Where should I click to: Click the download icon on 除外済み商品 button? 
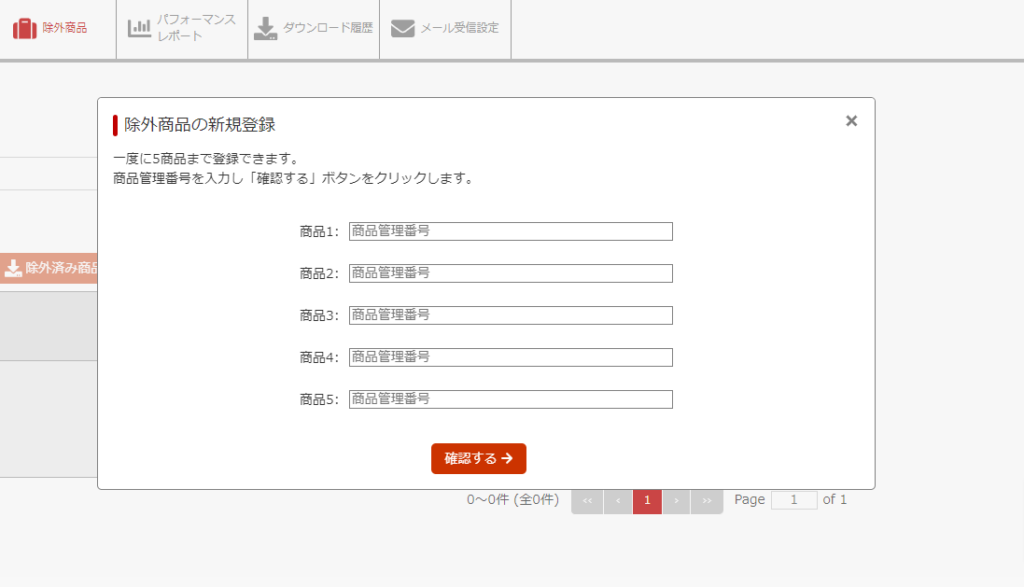[x=13, y=268]
